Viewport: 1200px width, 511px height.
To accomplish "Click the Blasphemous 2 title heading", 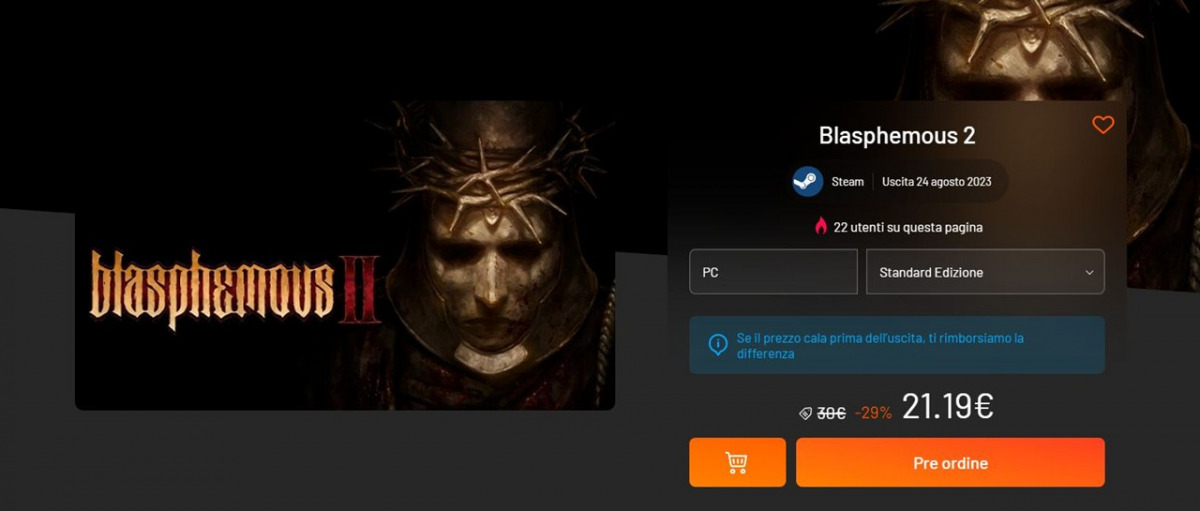I will point(897,135).
